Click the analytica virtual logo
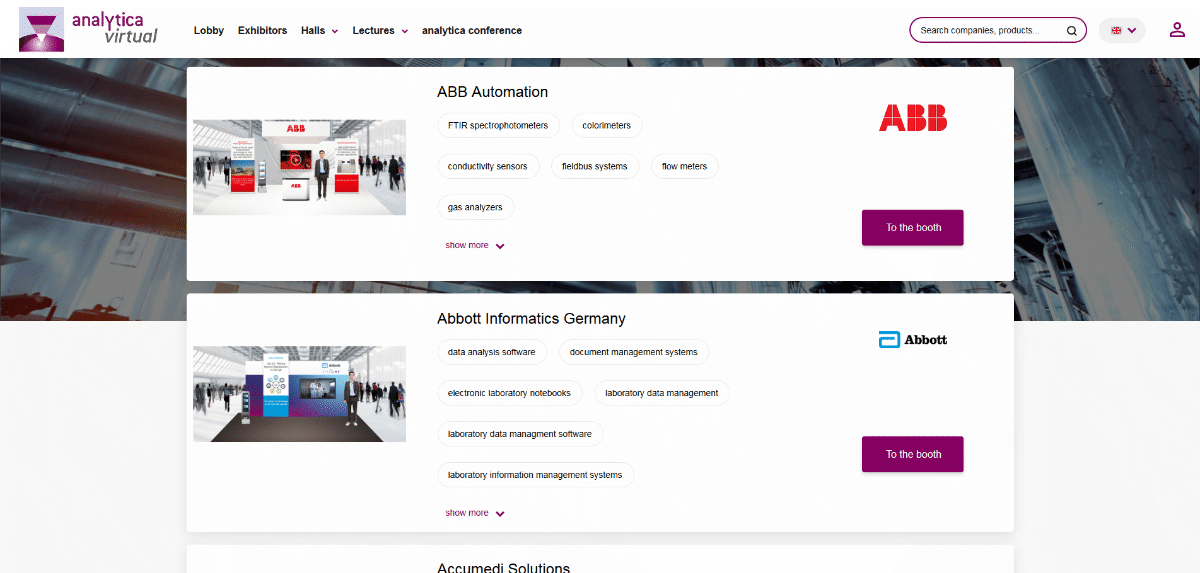The width and height of the screenshot is (1200, 573). (x=89, y=29)
